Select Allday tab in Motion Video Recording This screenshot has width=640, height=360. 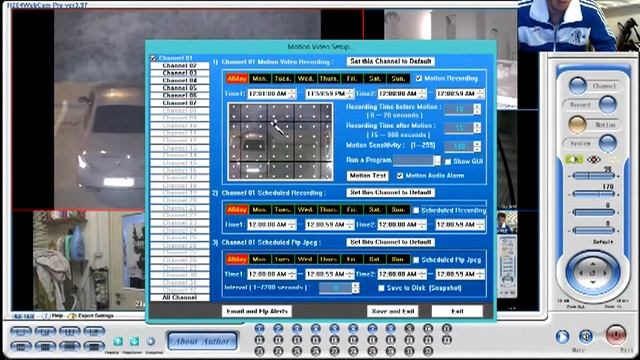click(x=237, y=78)
